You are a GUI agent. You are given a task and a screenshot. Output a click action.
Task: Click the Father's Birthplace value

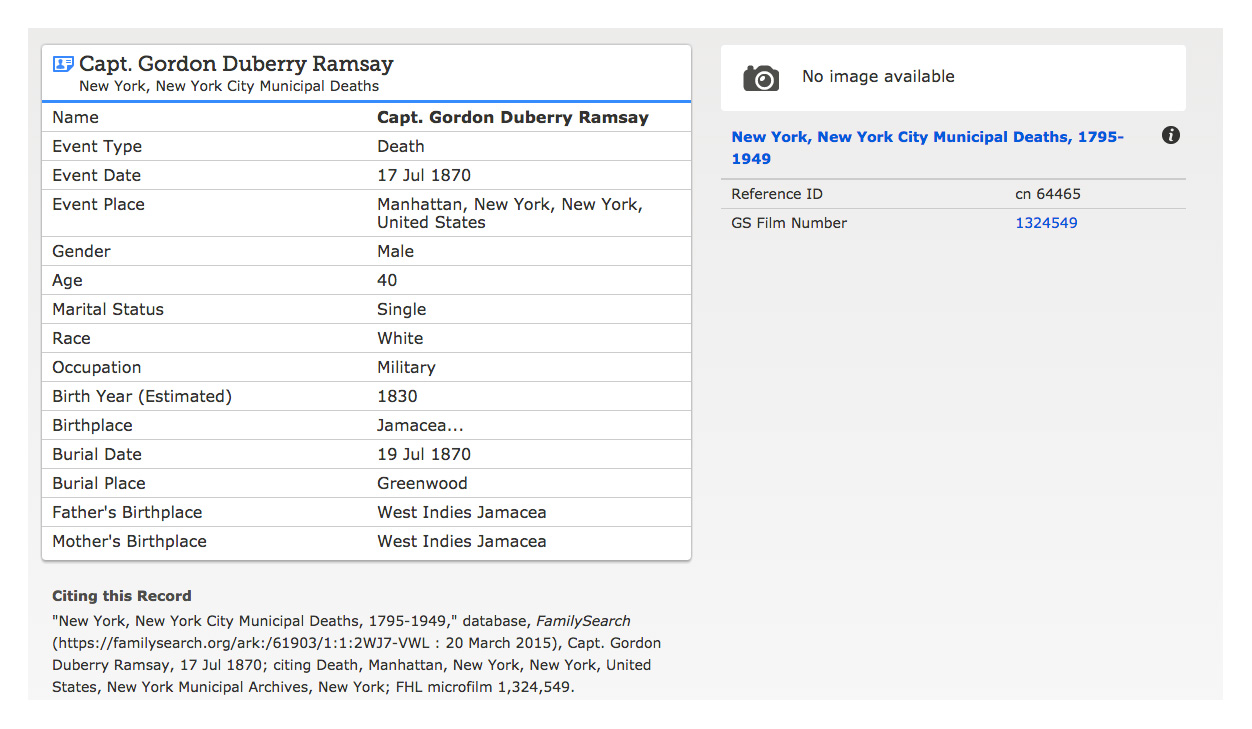(461, 512)
